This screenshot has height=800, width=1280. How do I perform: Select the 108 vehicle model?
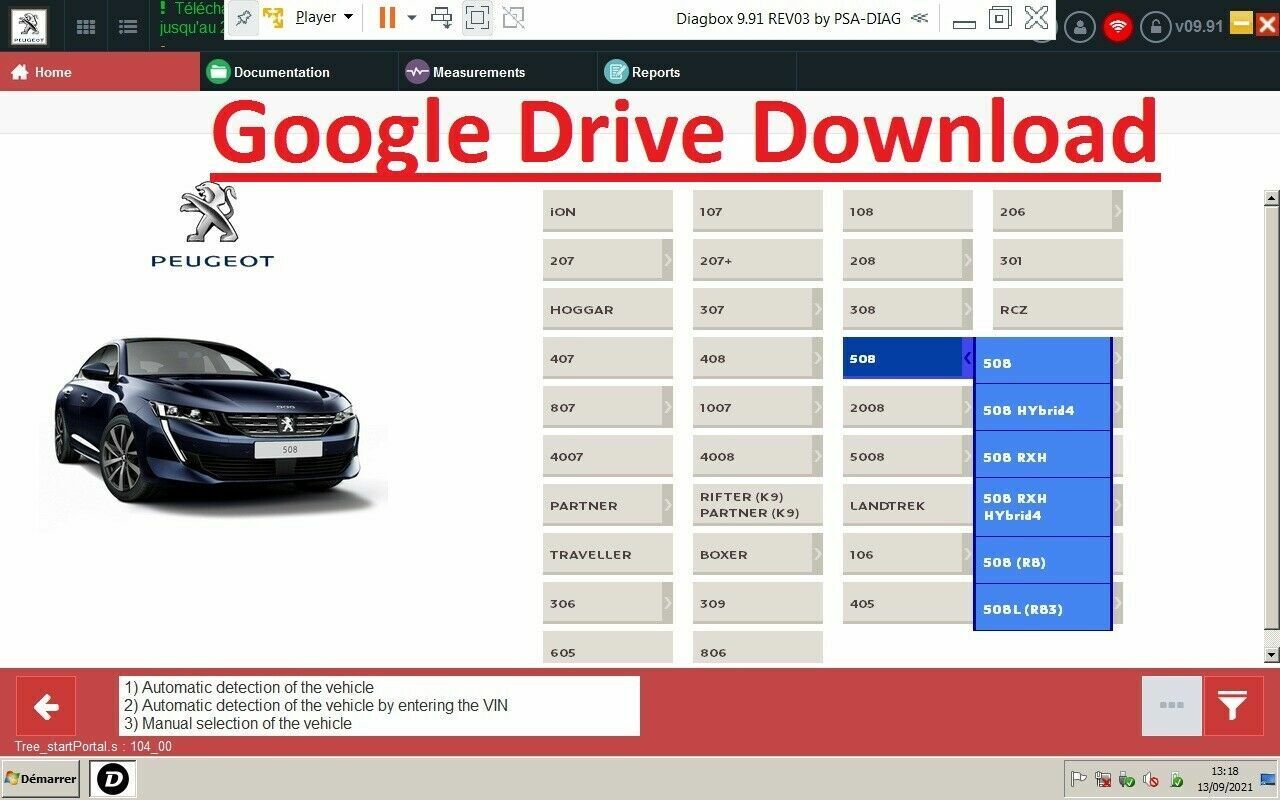[x=908, y=211]
